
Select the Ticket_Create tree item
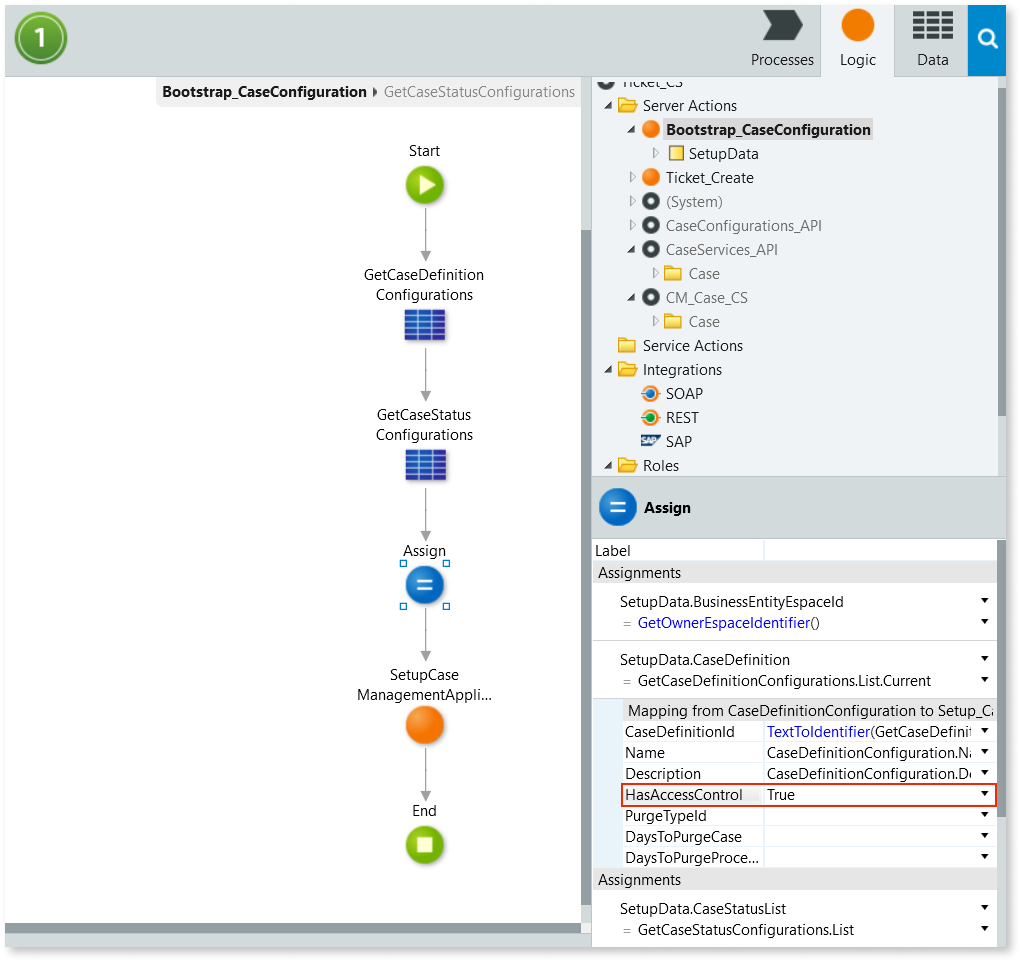709,177
